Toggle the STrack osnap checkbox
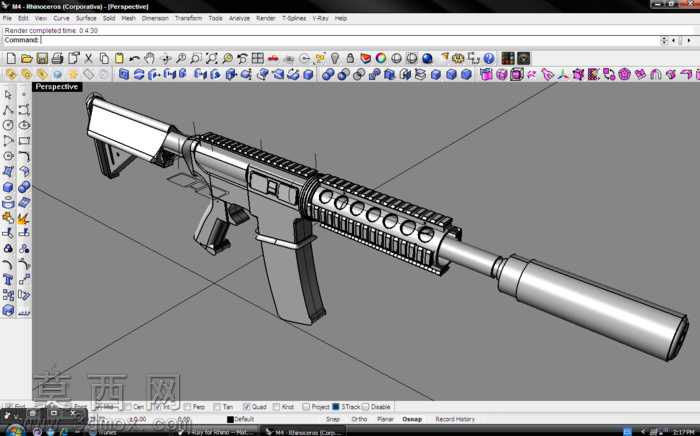Viewport: 700px width, 436px height. (336, 407)
